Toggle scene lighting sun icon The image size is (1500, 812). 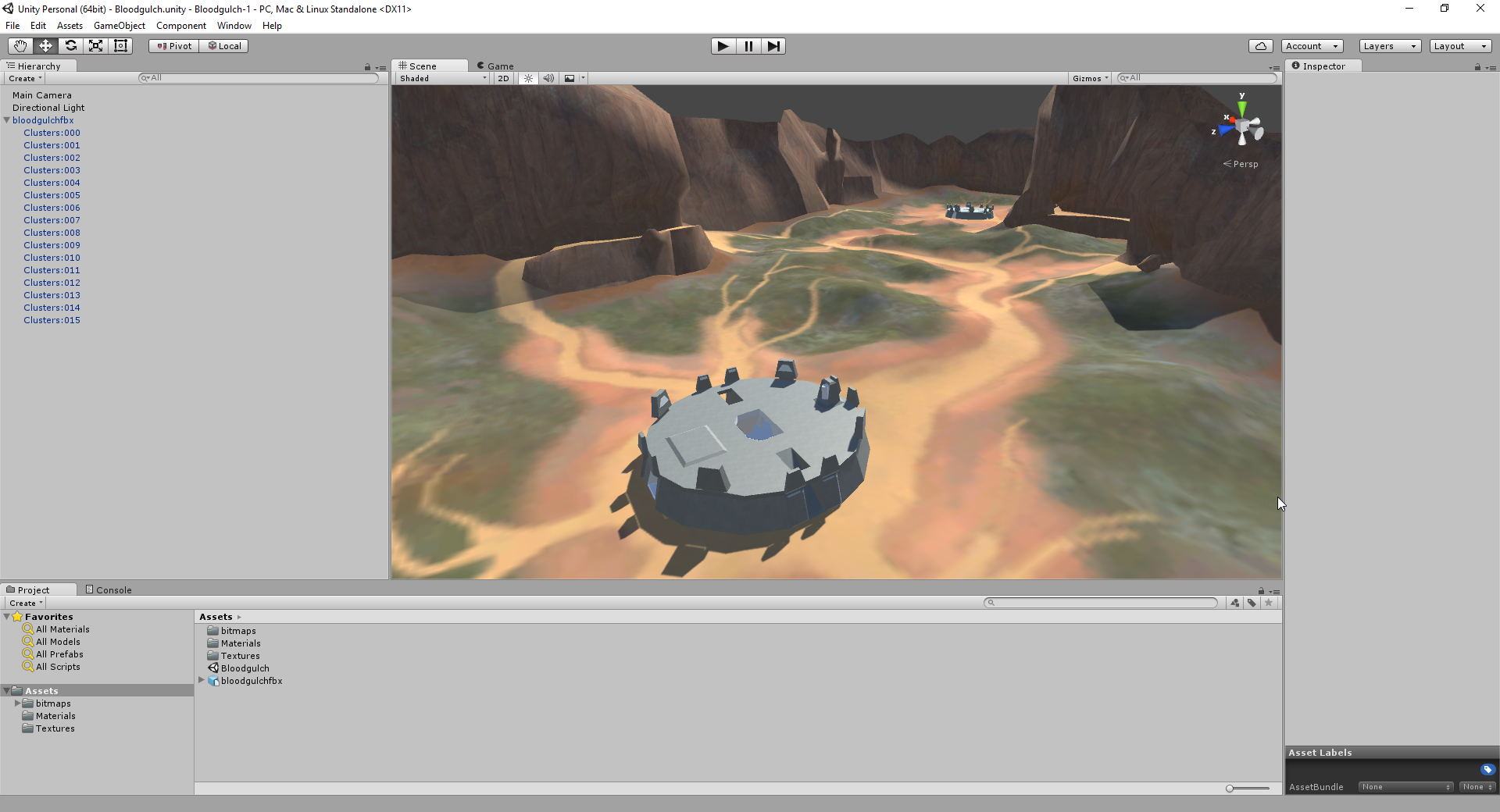(x=529, y=78)
